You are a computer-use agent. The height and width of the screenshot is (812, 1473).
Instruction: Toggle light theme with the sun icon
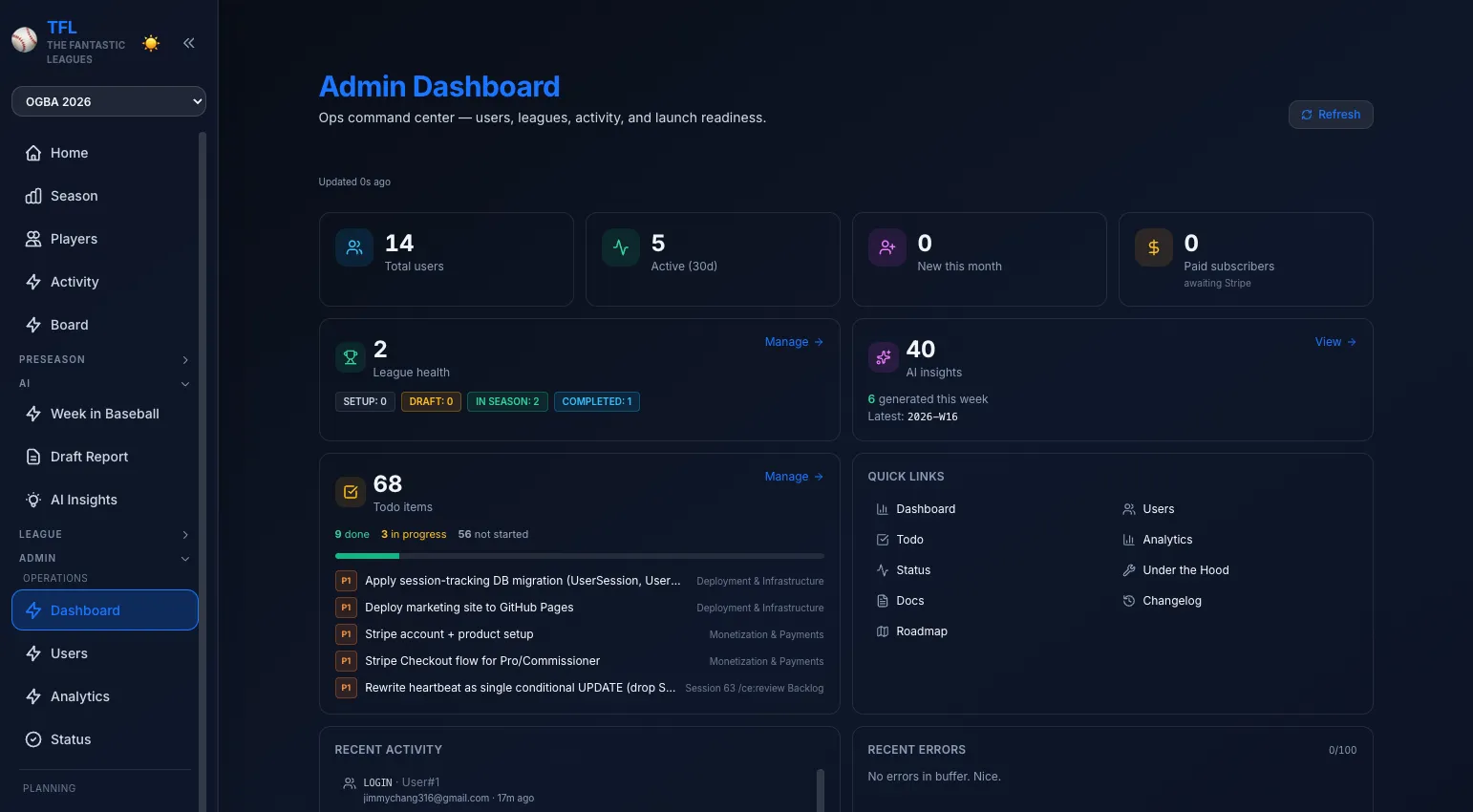coord(150,43)
